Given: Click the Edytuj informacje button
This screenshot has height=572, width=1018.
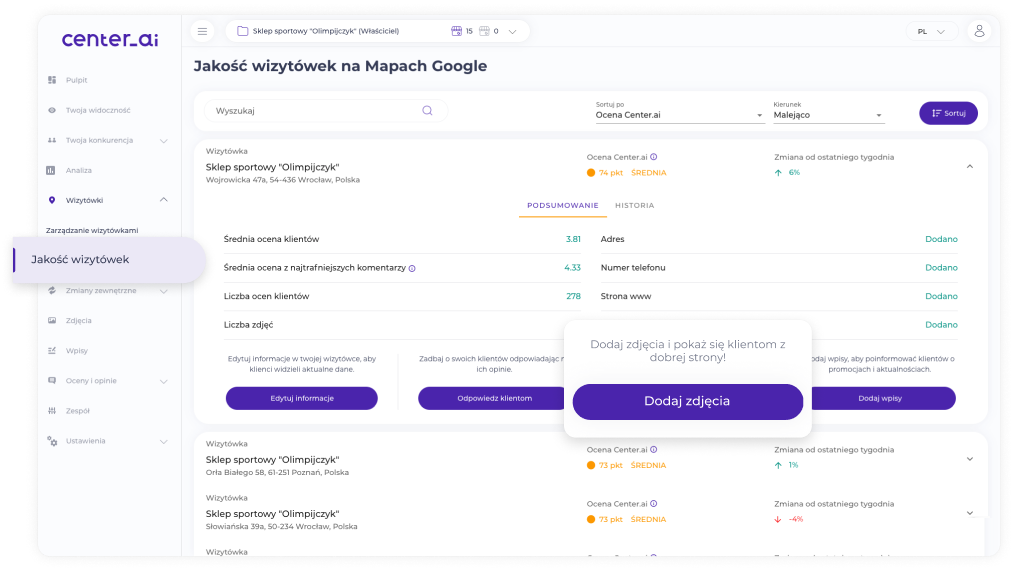Looking at the screenshot, I should pos(301,398).
